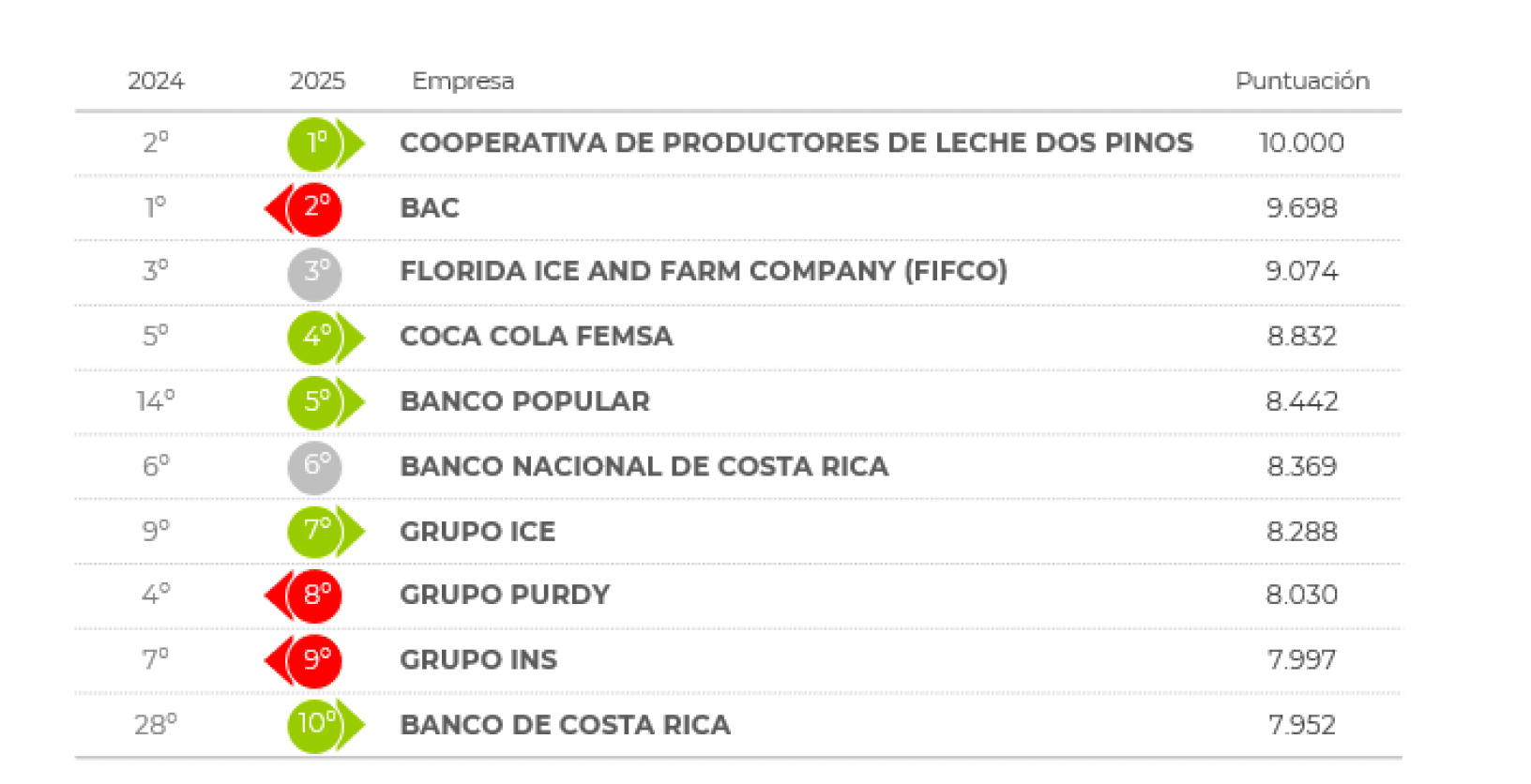Click the gray 6º rank badge
The image size is (1531, 784).
315,467
